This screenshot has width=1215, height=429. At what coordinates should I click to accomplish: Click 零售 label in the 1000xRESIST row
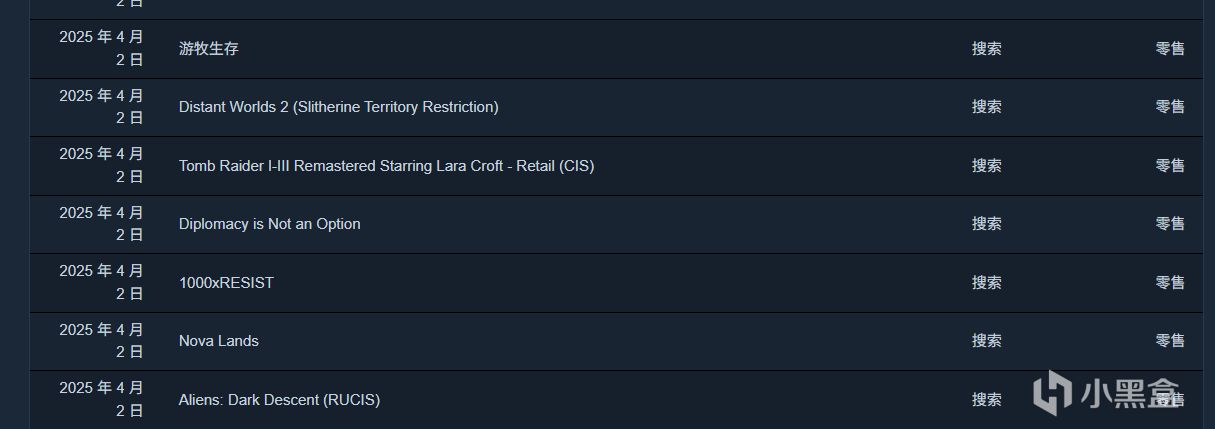point(1170,283)
